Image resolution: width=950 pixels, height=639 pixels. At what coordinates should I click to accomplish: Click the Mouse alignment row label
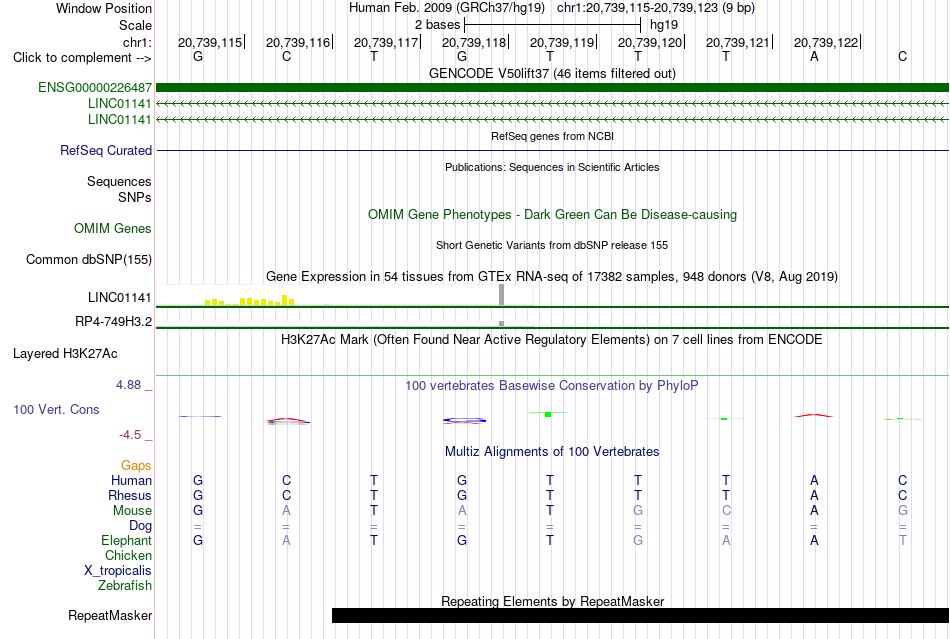point(132,511)
